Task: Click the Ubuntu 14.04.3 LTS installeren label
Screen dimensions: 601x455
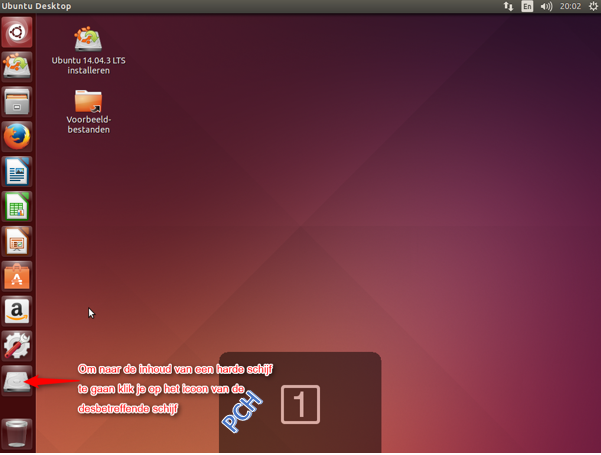Action: coord(88,66)
